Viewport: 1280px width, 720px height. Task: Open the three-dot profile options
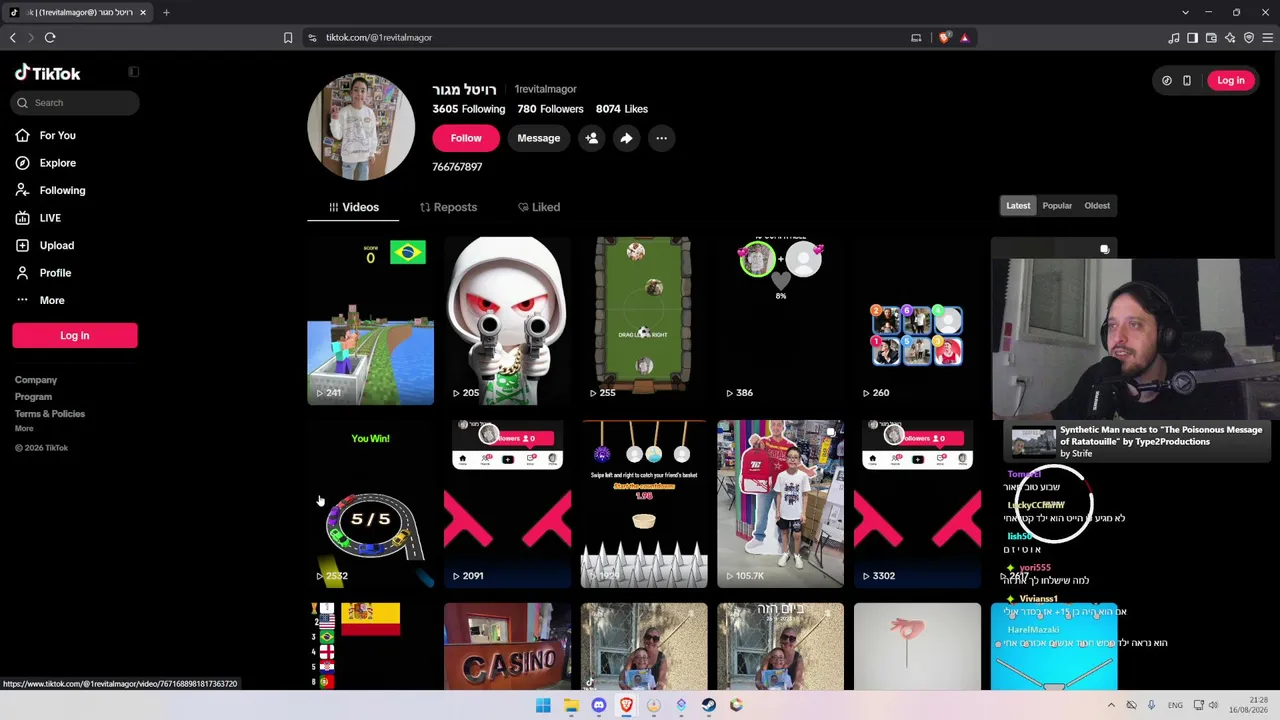(x=661, y=138)
